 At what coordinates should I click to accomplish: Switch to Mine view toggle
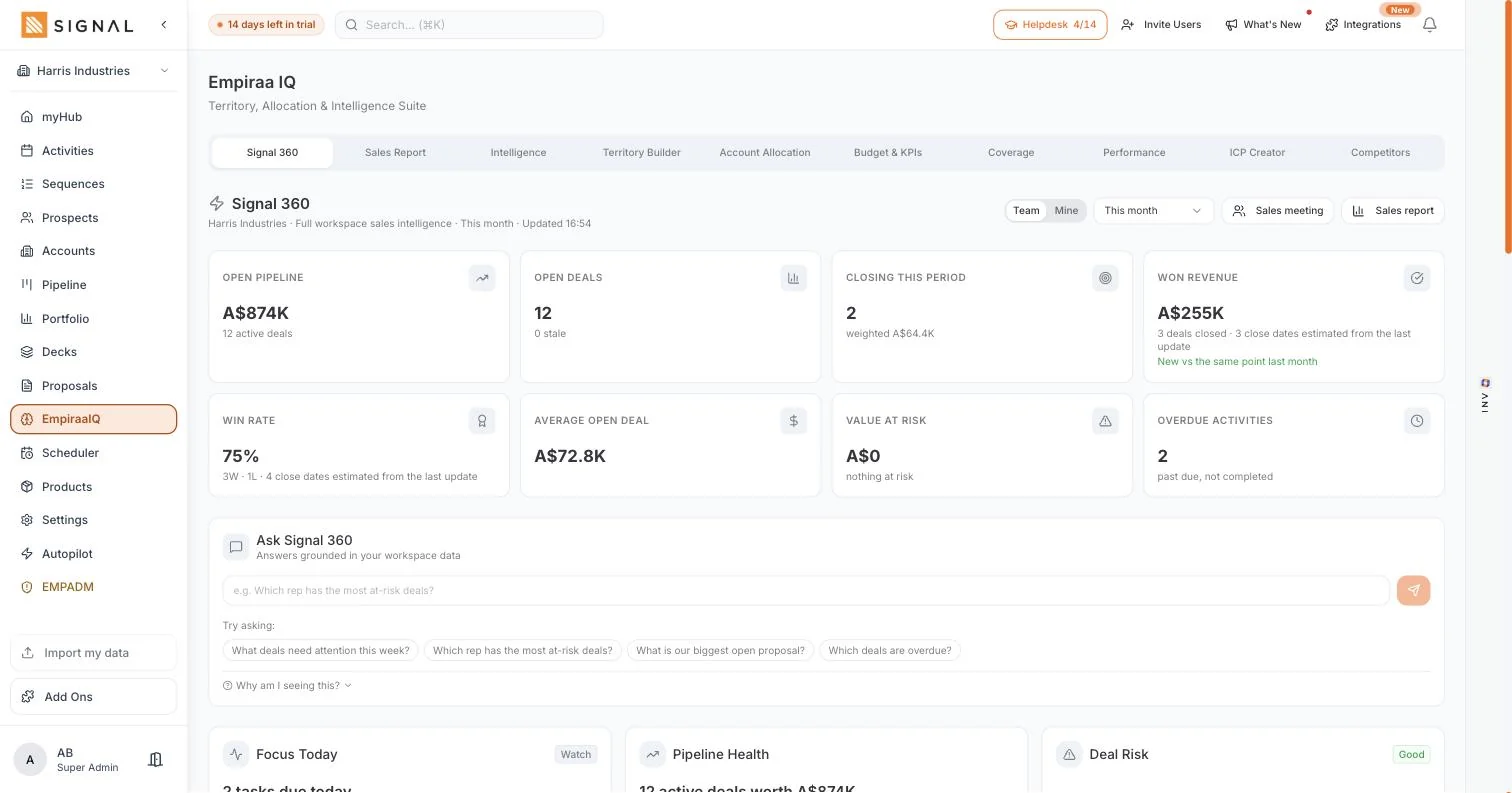[1066, 211]
